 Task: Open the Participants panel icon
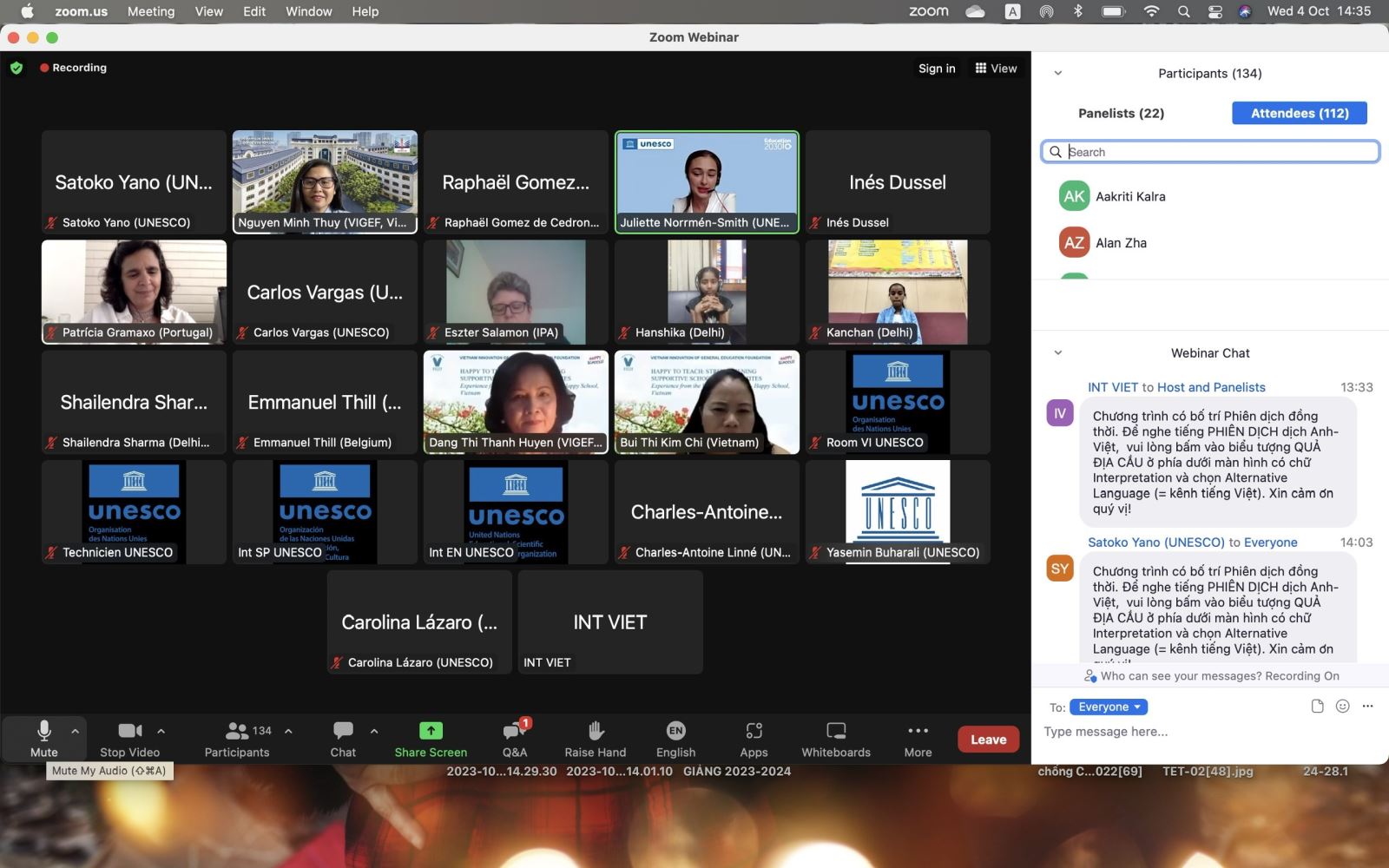click(x=237, y=731)
